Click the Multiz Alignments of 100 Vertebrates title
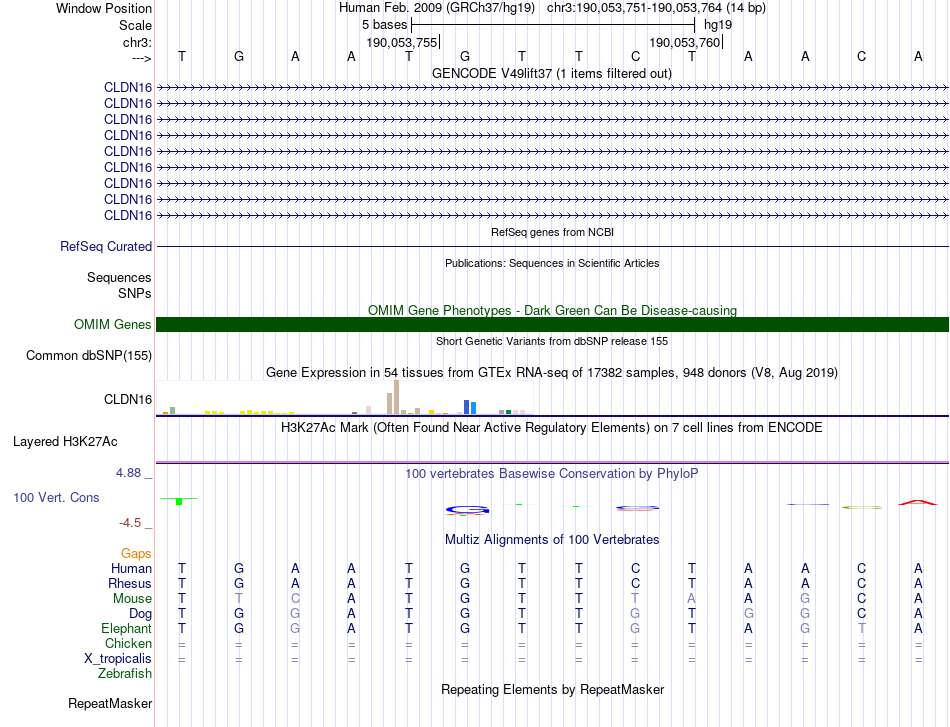 552,539
